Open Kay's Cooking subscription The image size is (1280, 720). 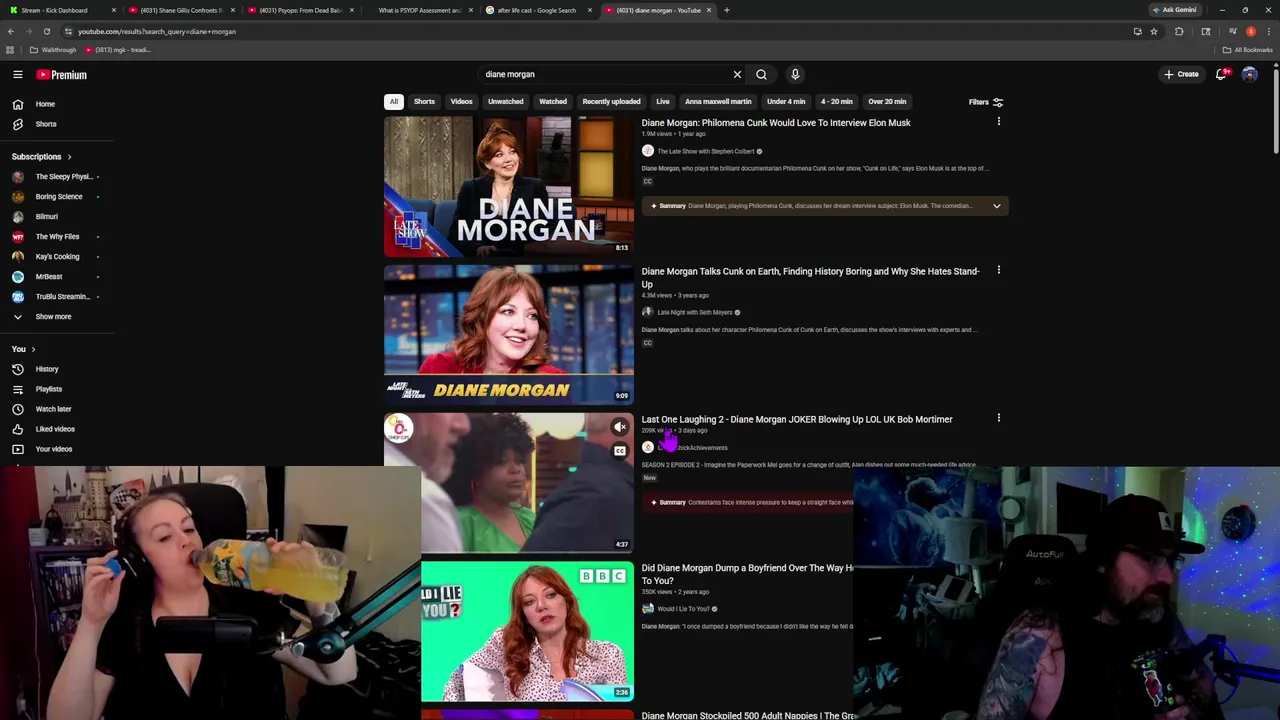[x=56, y=257]
